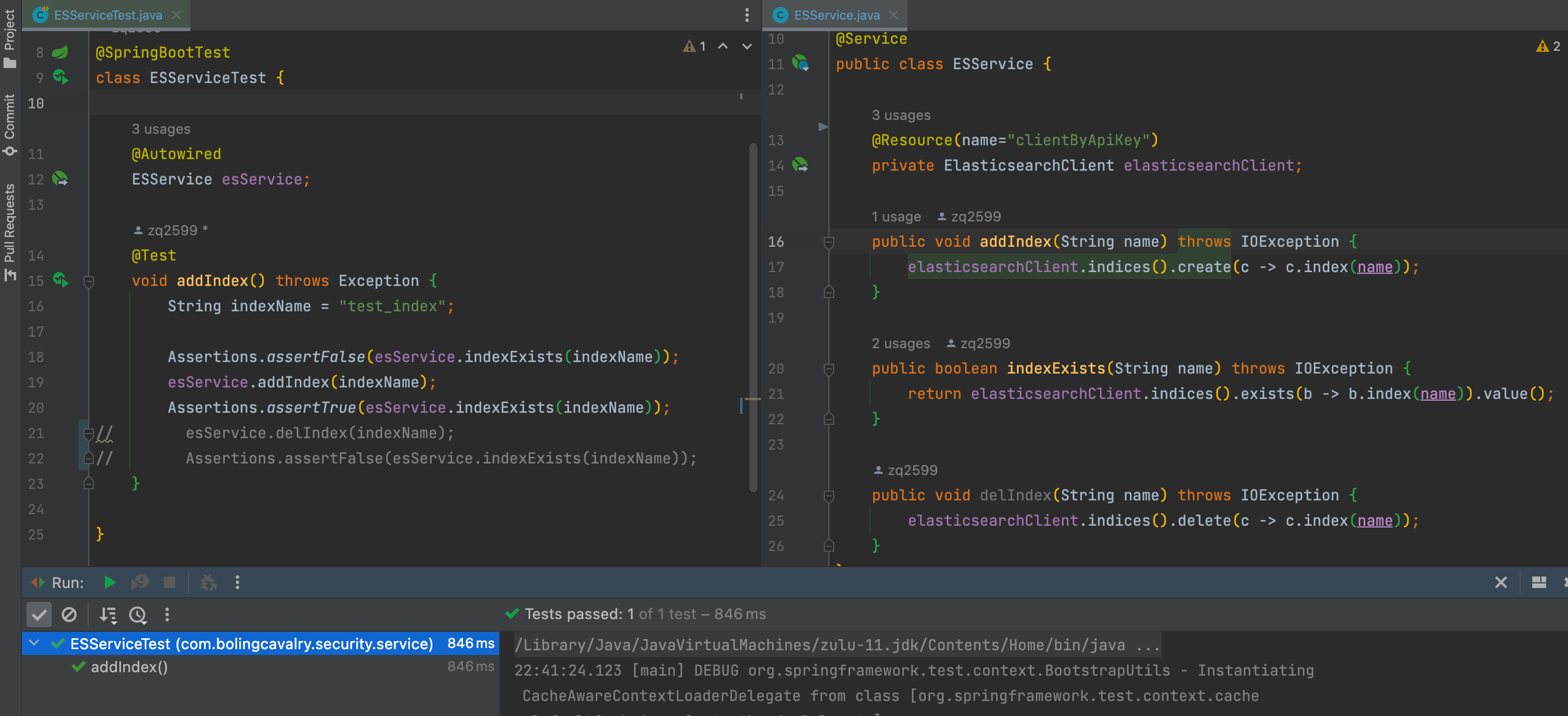Open the Pull Requests tool window
This screenshot has width=1568, height=716.
[9, 225]
